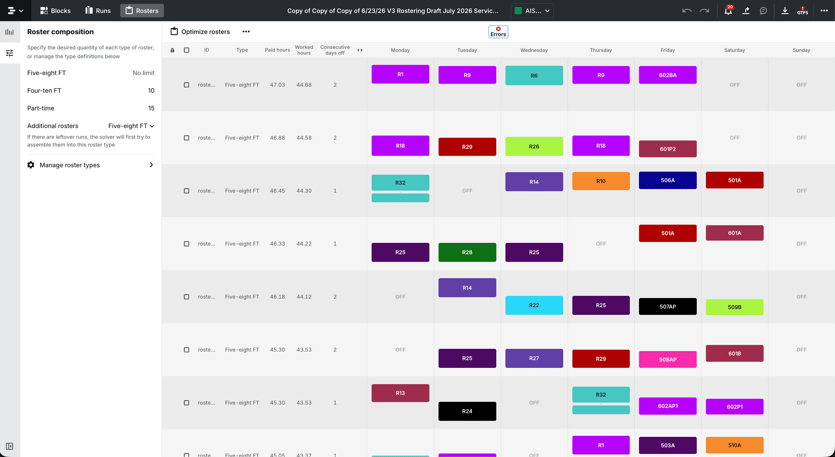Open the comments speech bubble icon
835x457 pixels.
pos(763,11)
